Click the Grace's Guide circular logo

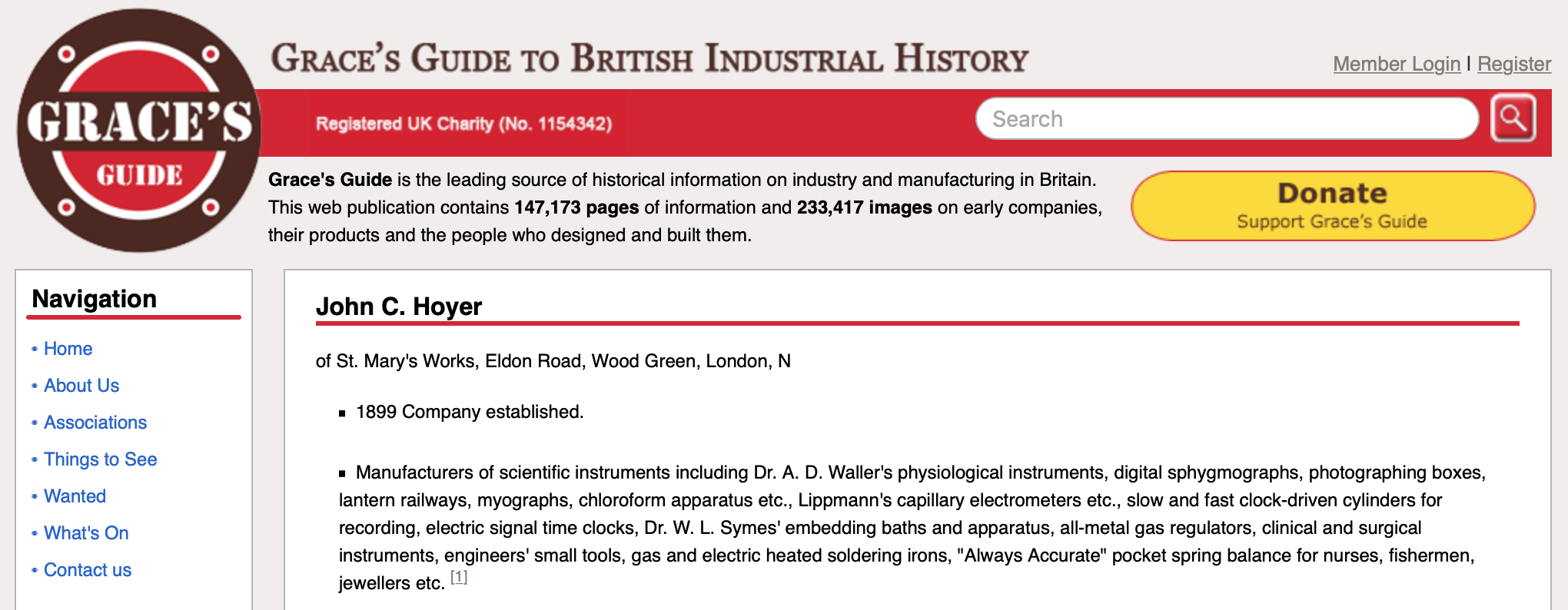click(x=139, y=131)
